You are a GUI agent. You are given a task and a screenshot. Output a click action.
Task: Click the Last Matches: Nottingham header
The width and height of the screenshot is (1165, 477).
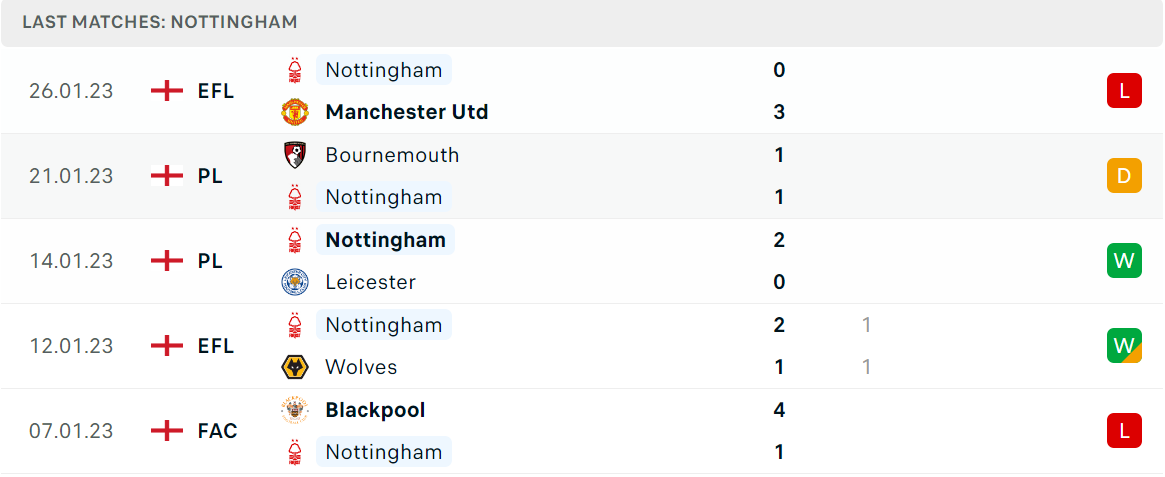point(160,22)
